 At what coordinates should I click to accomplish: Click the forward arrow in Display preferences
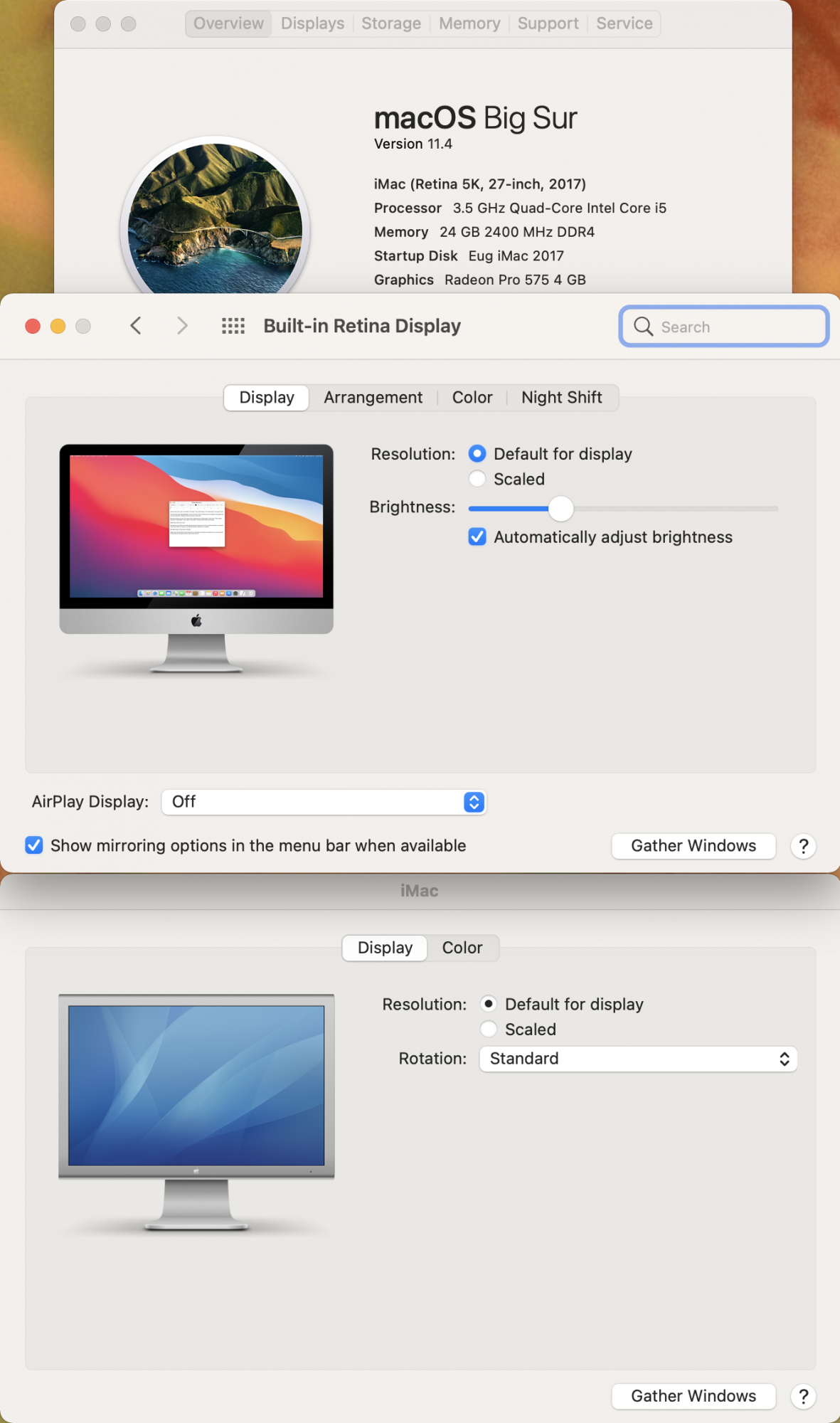click(182, 326)
